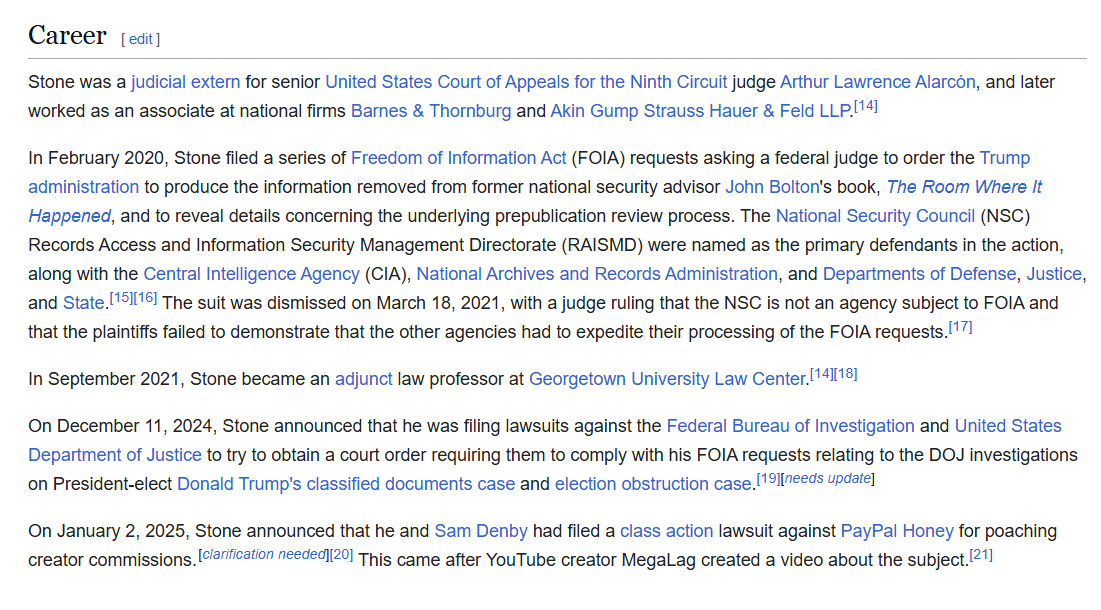Open the National Security Council link
The image size is (1101, 610).
(875, 216)
